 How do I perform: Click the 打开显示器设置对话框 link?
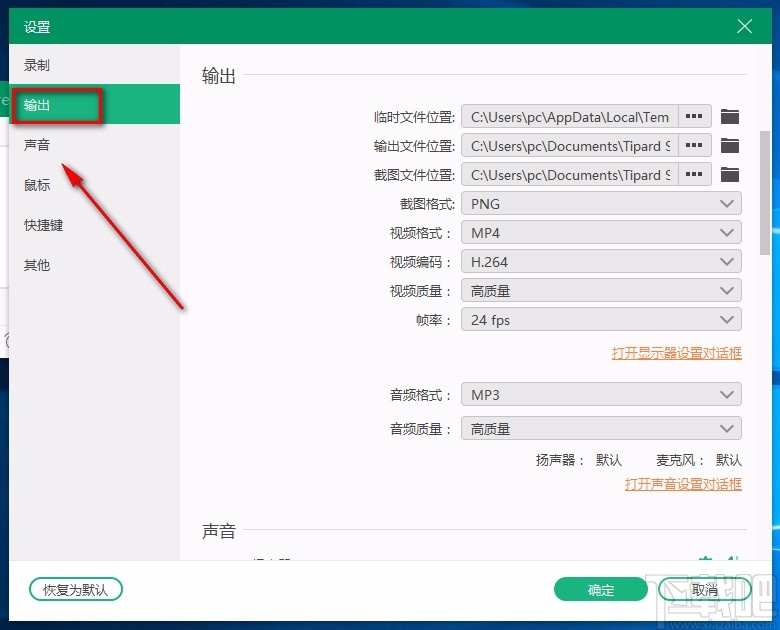pos(677,353)
